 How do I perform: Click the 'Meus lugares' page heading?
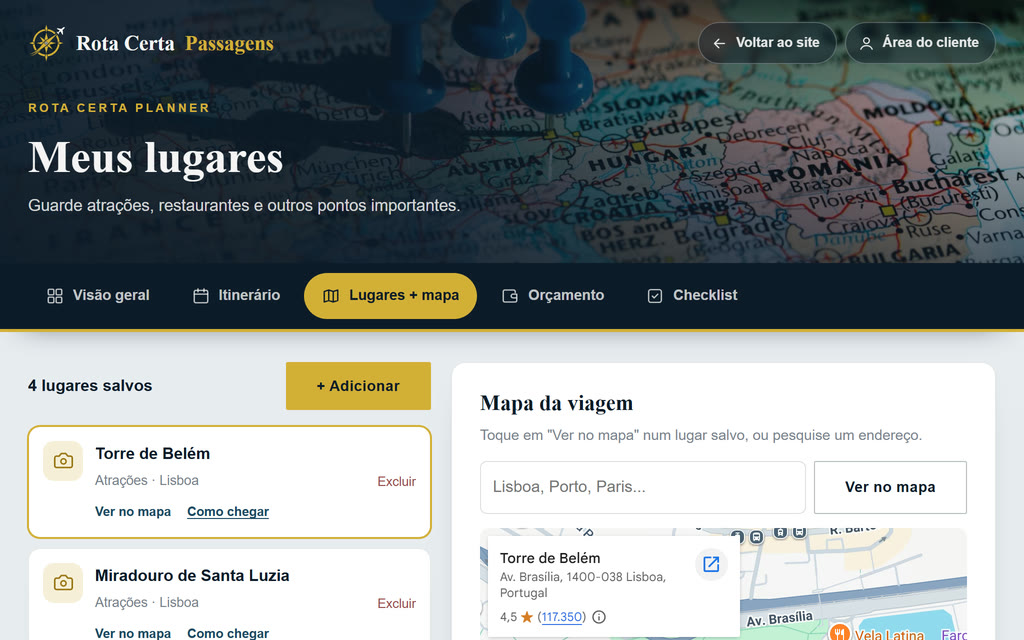(155, 158)
